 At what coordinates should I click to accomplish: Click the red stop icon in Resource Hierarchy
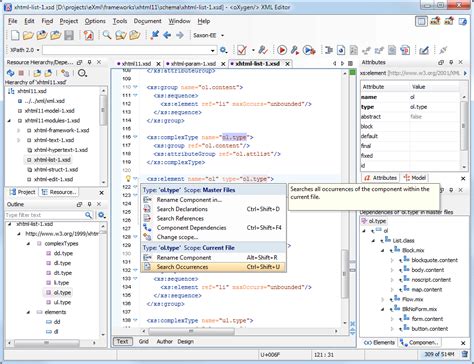[21, 73]
